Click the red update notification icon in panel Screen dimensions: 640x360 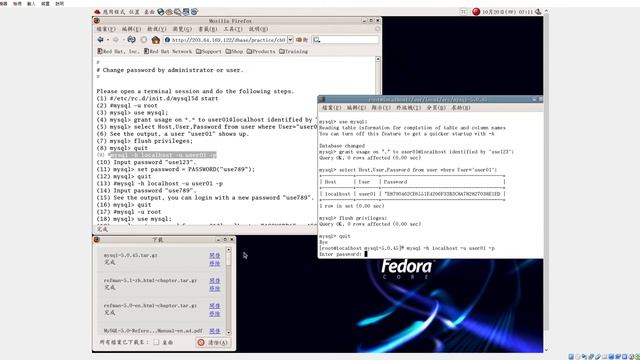(x=476, y=12)
